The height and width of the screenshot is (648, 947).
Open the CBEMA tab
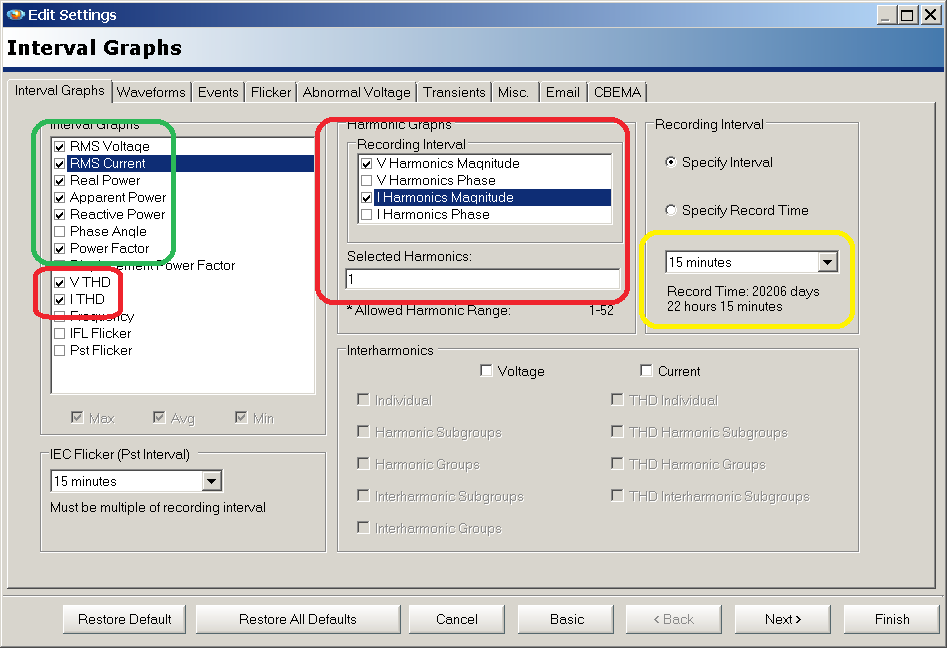click(617, 91)
